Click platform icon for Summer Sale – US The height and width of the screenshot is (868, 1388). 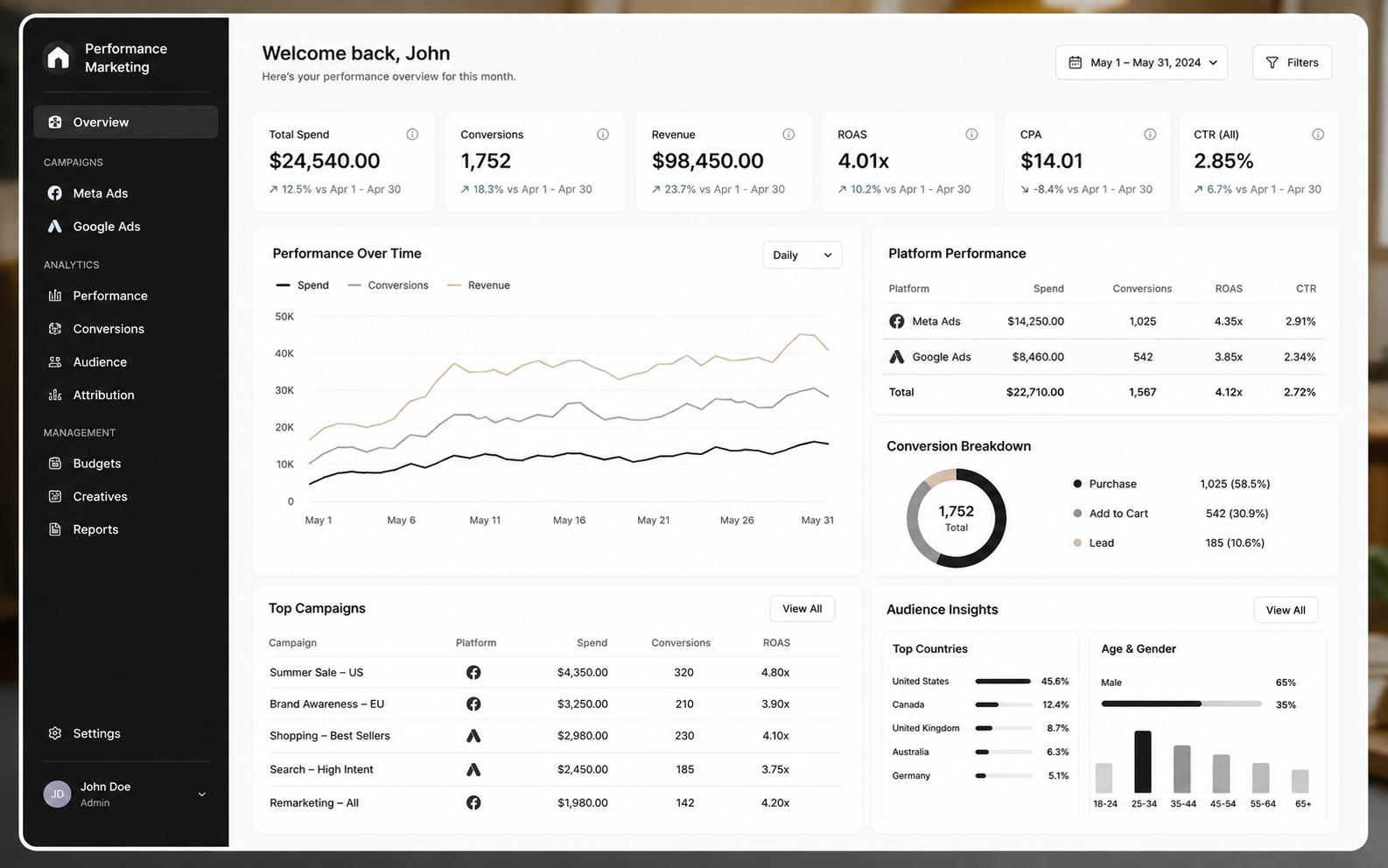click(x=473, y=673)
